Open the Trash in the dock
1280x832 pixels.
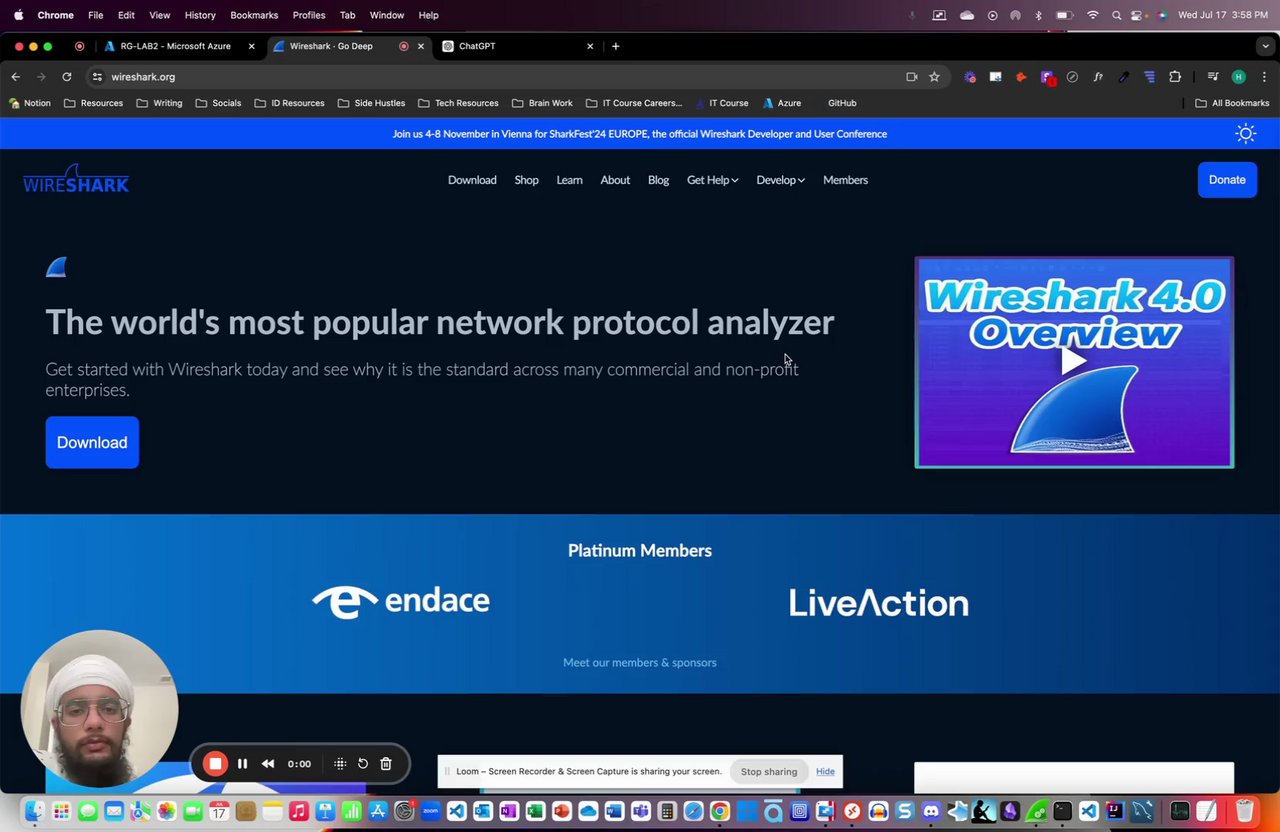pos(1245,811)
